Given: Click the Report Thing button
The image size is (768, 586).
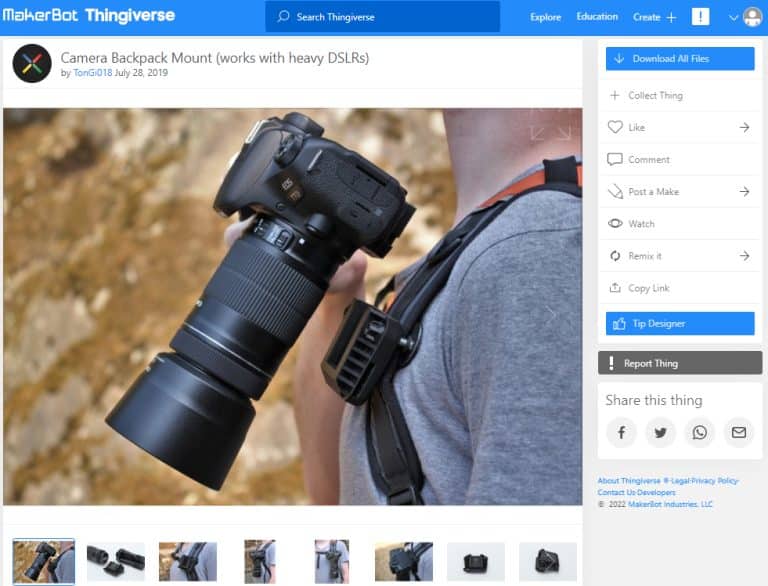Looking at the screenshot, I should pos(680,363).
